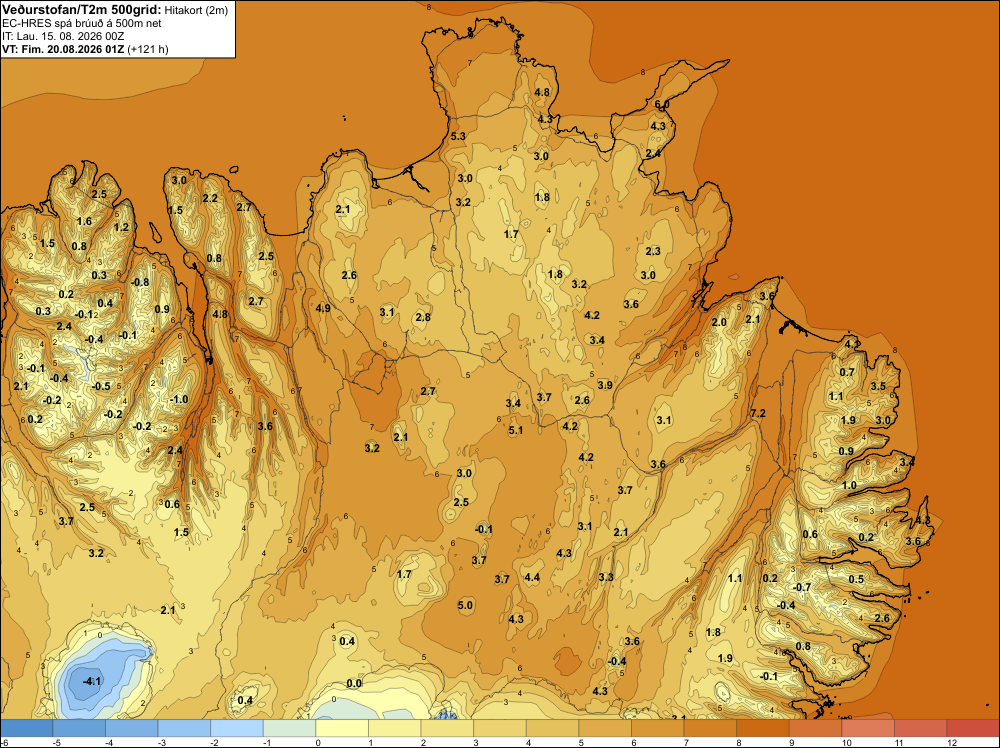Screen dimensions: 1000x748
Task: Click the 1.6 temperature value
Action: (x=84, y=221)
